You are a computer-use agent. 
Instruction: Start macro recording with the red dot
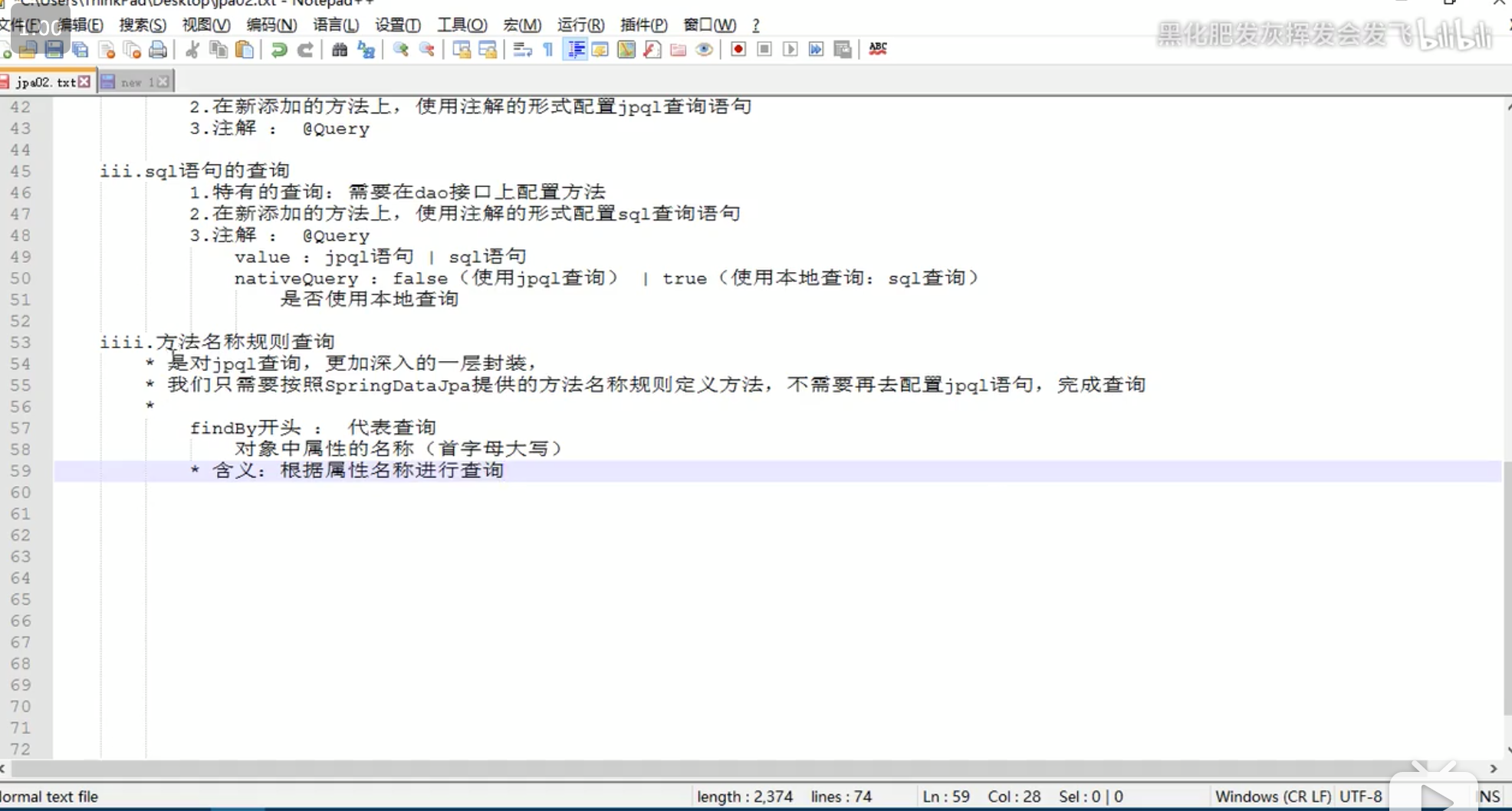(x=738, y=49)
